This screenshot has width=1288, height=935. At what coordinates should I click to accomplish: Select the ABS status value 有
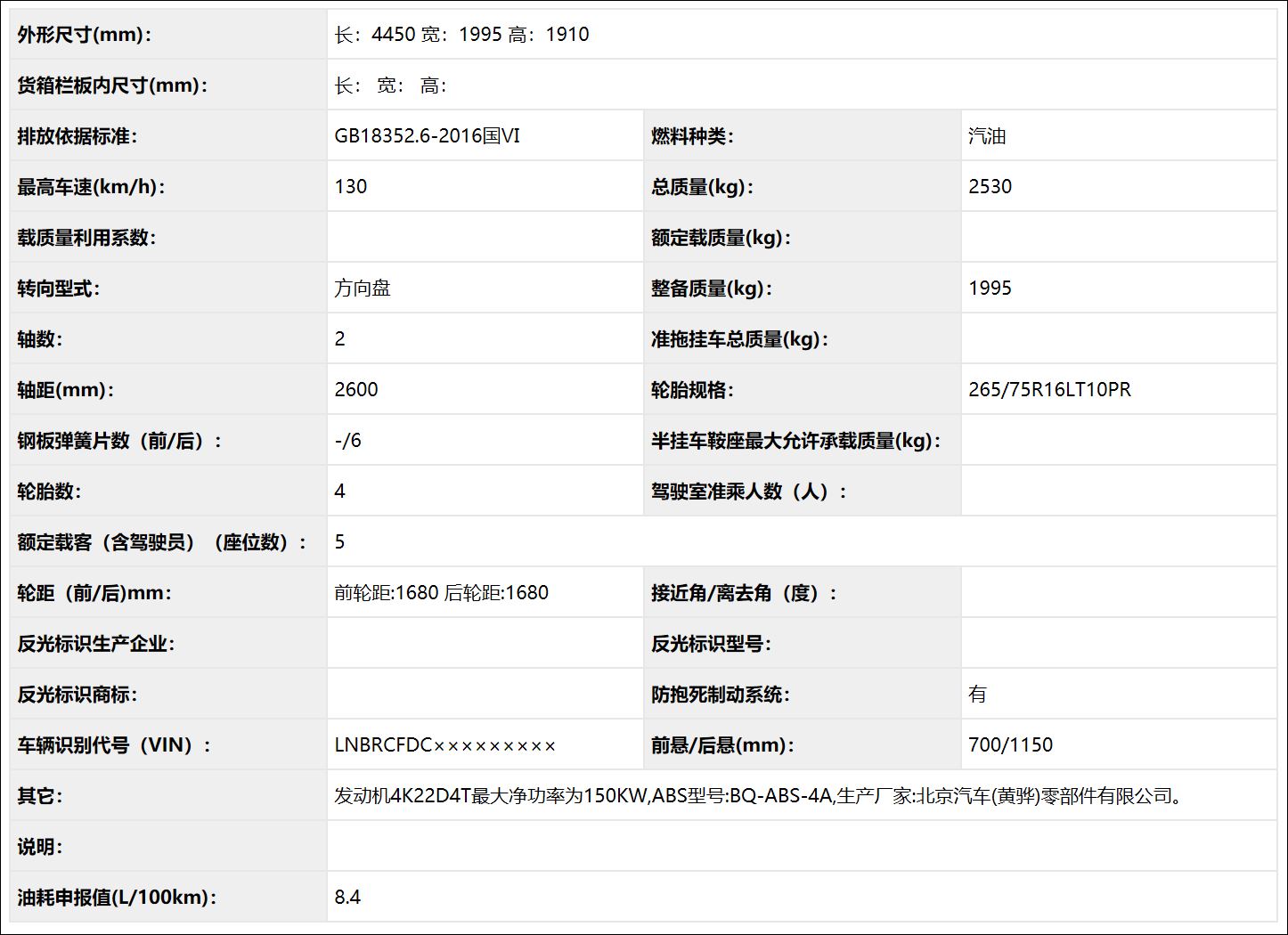click(976, 694)
